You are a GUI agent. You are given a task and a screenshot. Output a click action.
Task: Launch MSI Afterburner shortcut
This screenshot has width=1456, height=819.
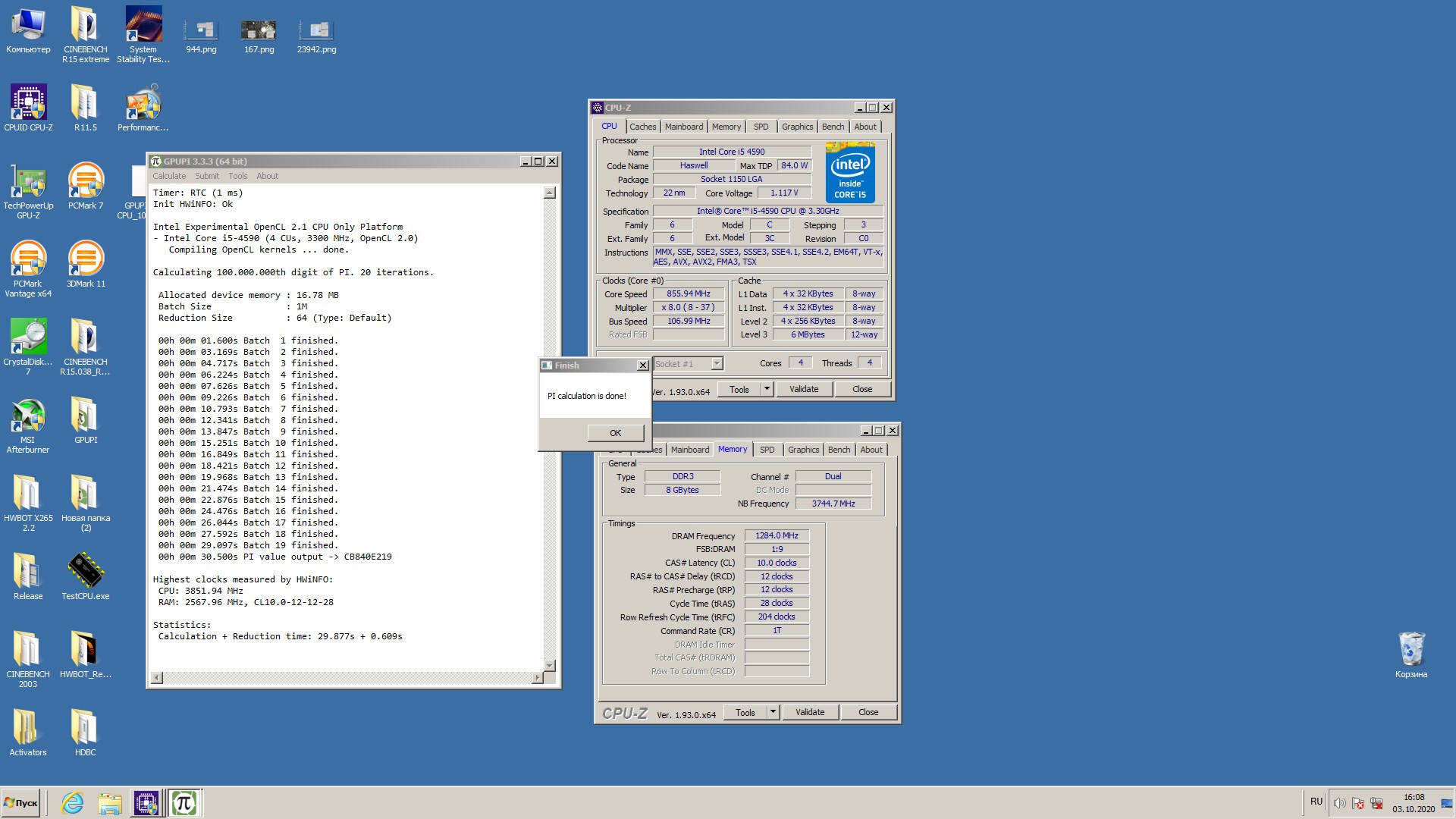(x=28, y=425)
